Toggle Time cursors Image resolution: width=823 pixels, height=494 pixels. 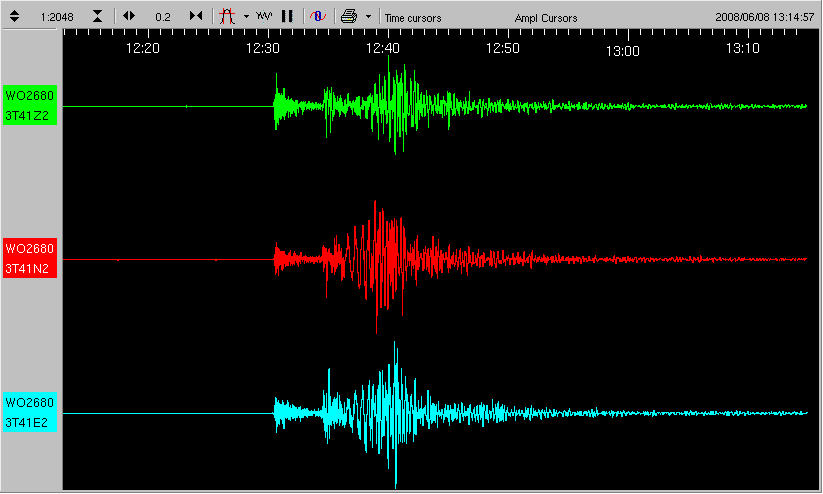point(413,18)
